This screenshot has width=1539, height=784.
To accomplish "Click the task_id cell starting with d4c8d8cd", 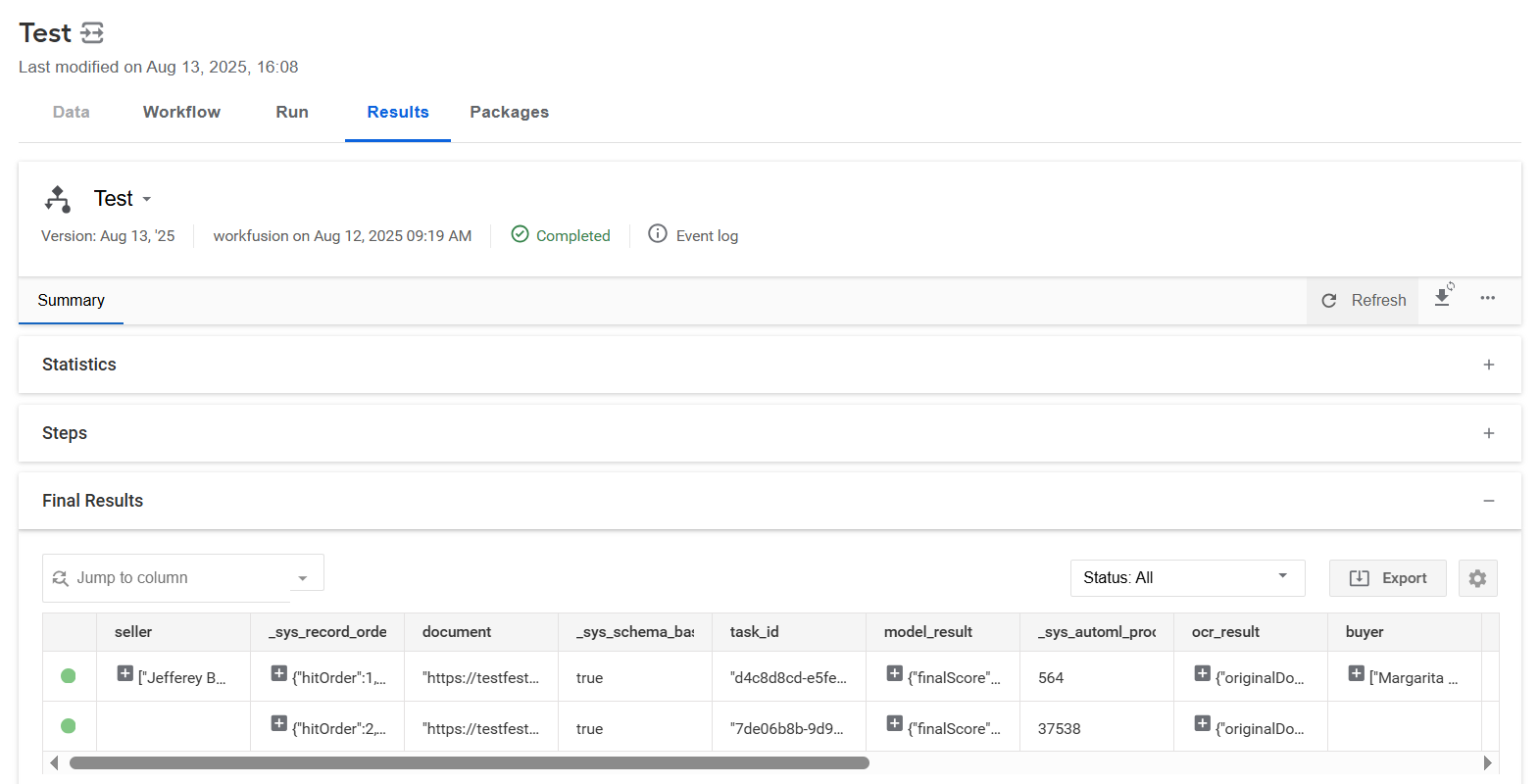I will (x=789, y=677).
